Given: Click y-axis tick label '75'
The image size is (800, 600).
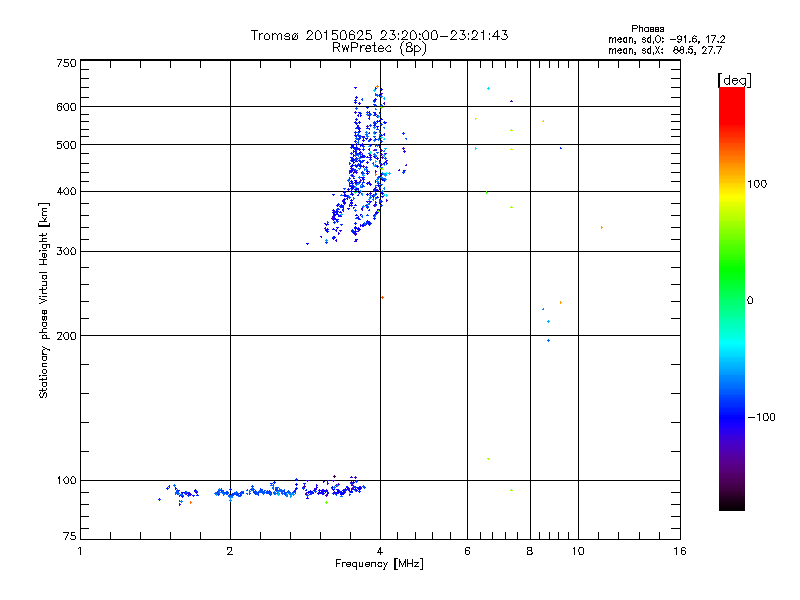Looking at the screenshot, I should point(70,536).
